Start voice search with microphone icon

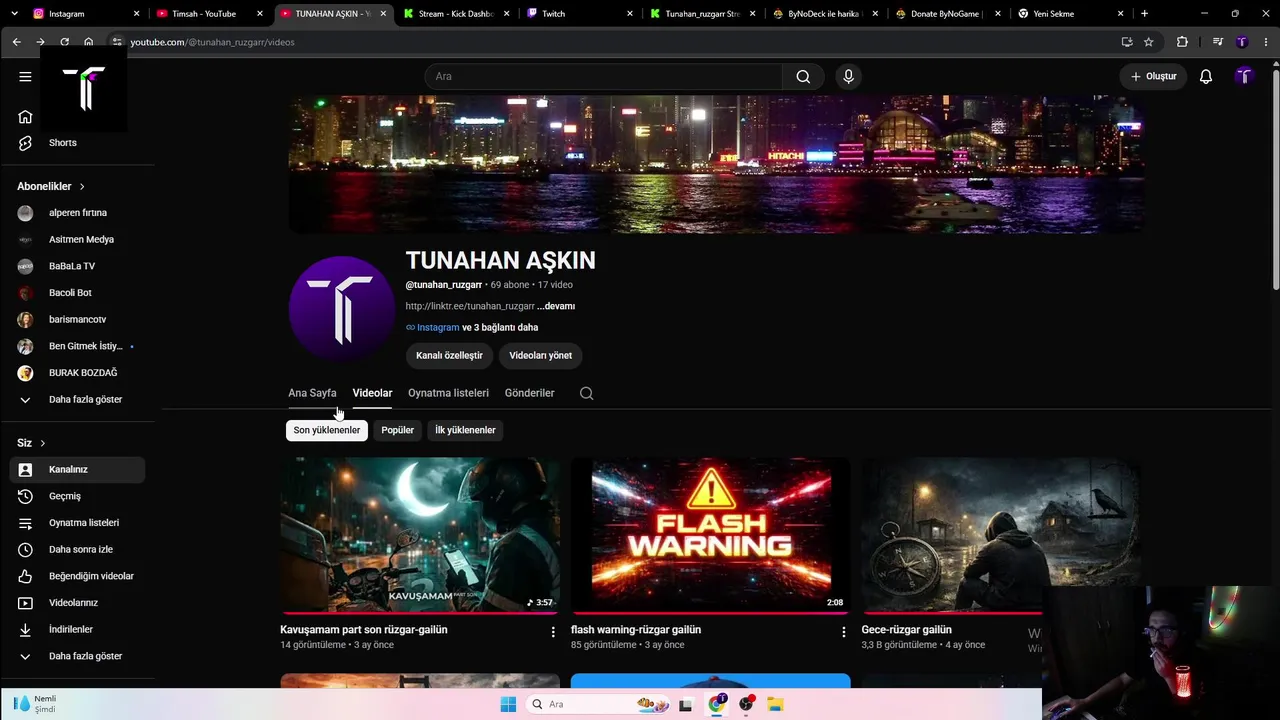pos(848,77)
